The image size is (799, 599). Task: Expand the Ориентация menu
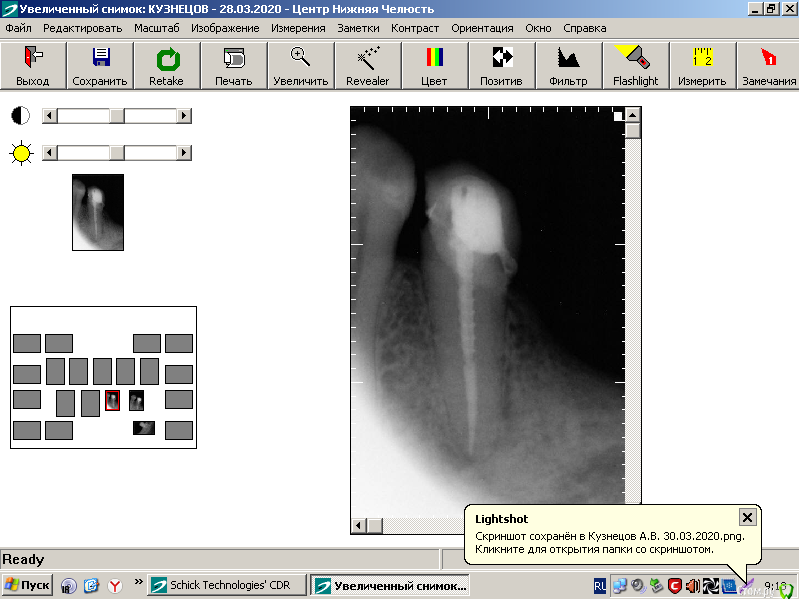point(481,28)
